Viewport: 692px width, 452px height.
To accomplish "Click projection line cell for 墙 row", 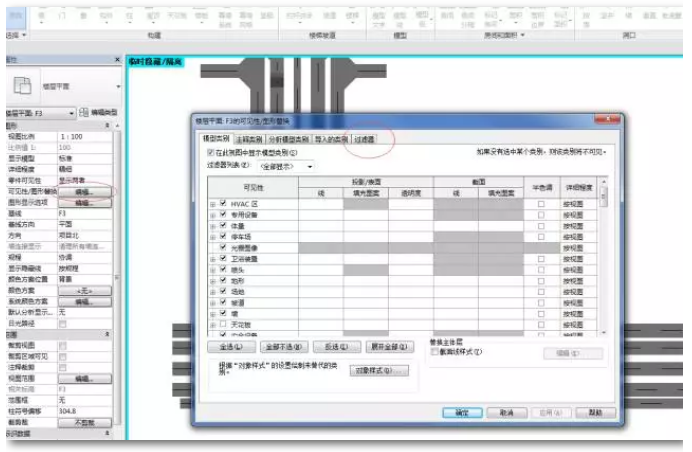I will pos(321,314).
